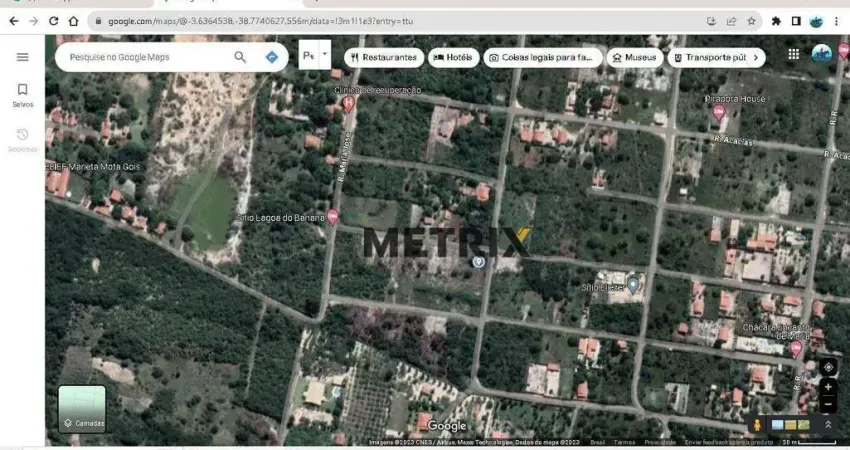Viewport: 850px width, 450px height.
Task: Filter by Coisas legais para fazer chip
Action: coord(542,57)
